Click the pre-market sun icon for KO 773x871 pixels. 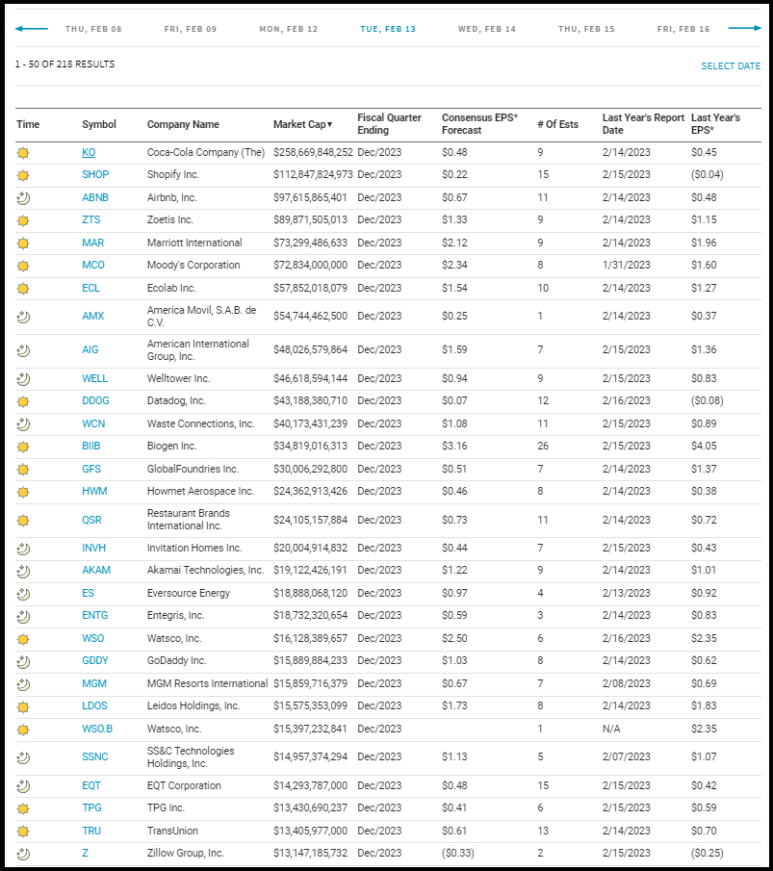pos(23,153)
